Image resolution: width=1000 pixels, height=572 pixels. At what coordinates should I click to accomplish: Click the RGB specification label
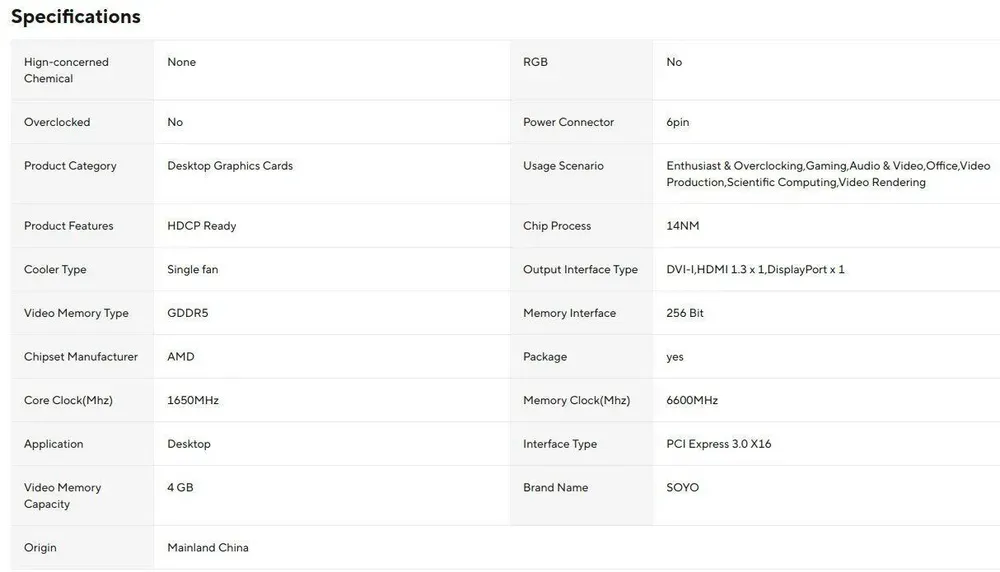(x=535, y=62)
